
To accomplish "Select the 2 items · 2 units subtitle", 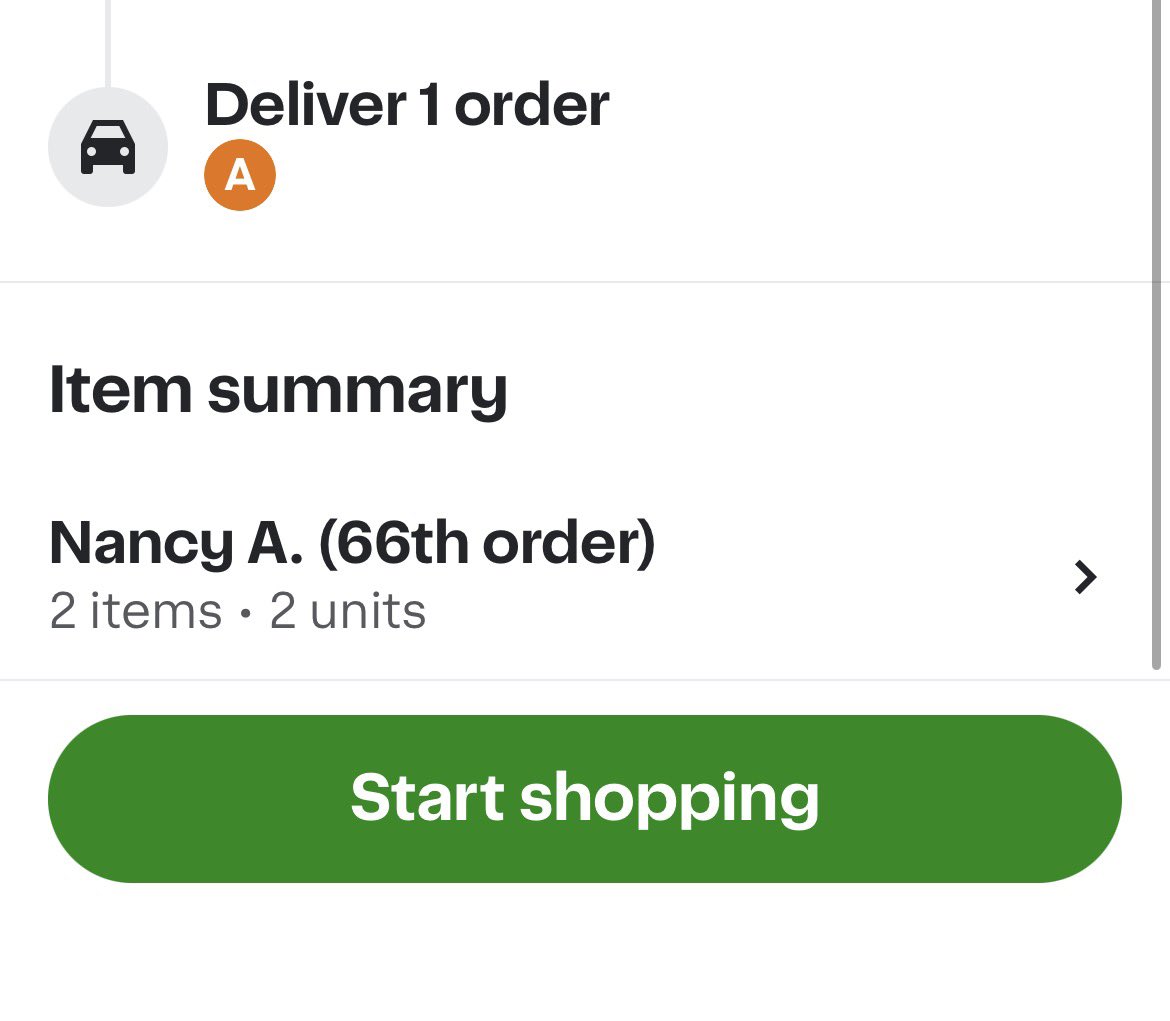I will click(x=237, y=611).
